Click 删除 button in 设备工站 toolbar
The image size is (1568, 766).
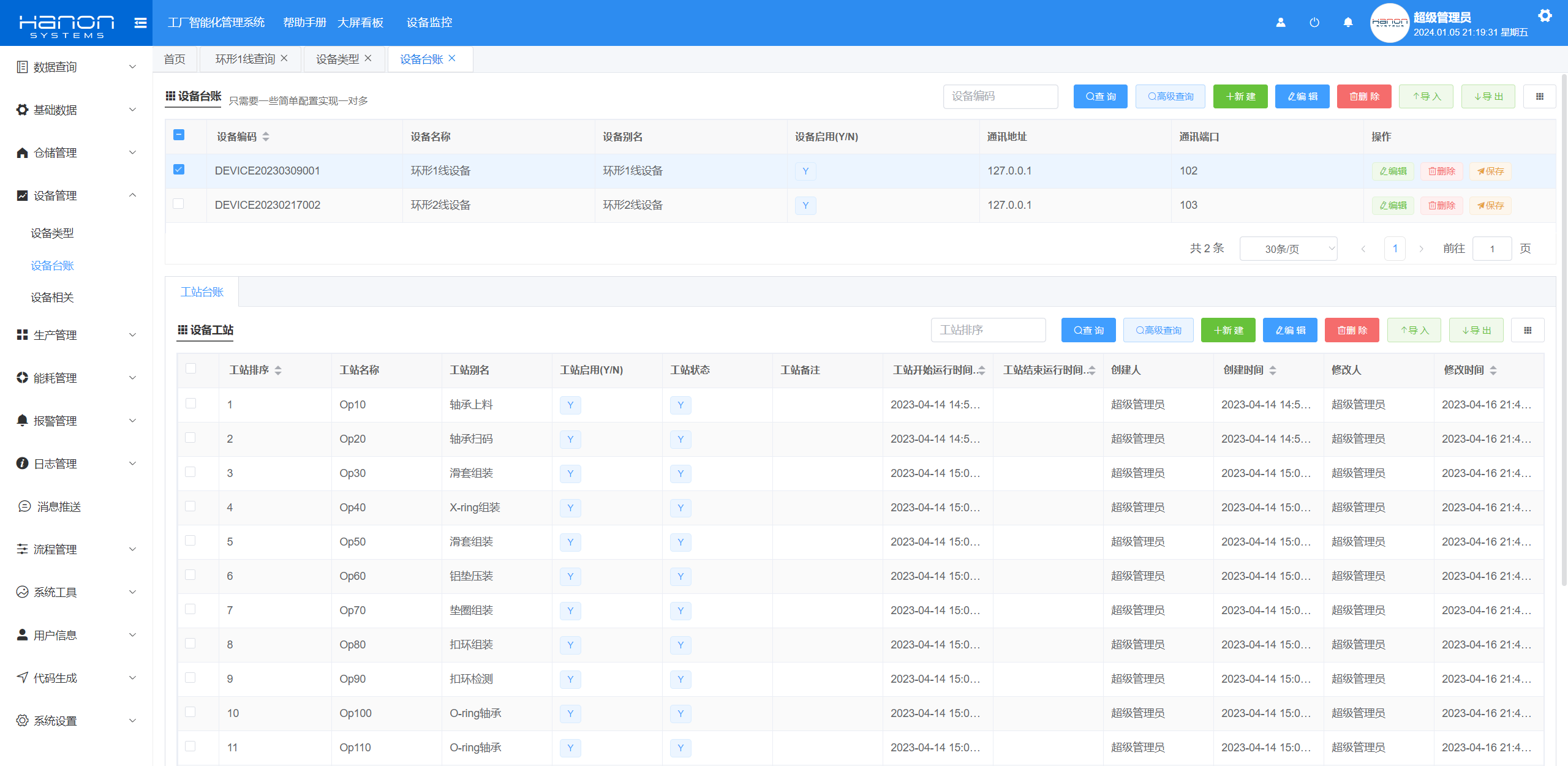pos(1352,330)
